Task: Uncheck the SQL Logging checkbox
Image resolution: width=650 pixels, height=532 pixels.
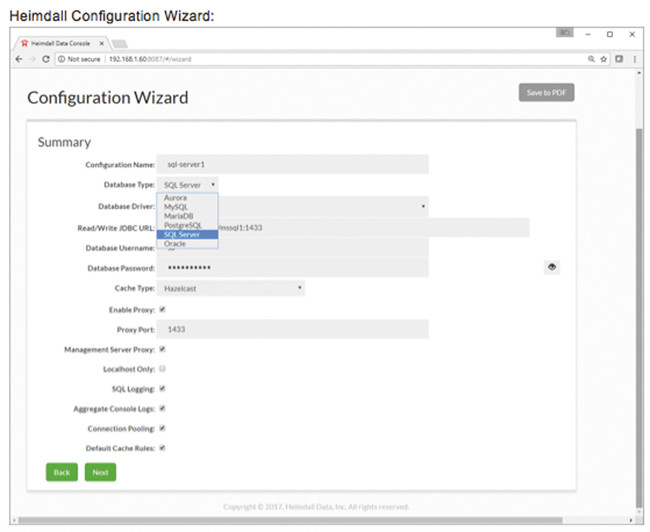Action: pyautogui.click(x=162, y=389)
